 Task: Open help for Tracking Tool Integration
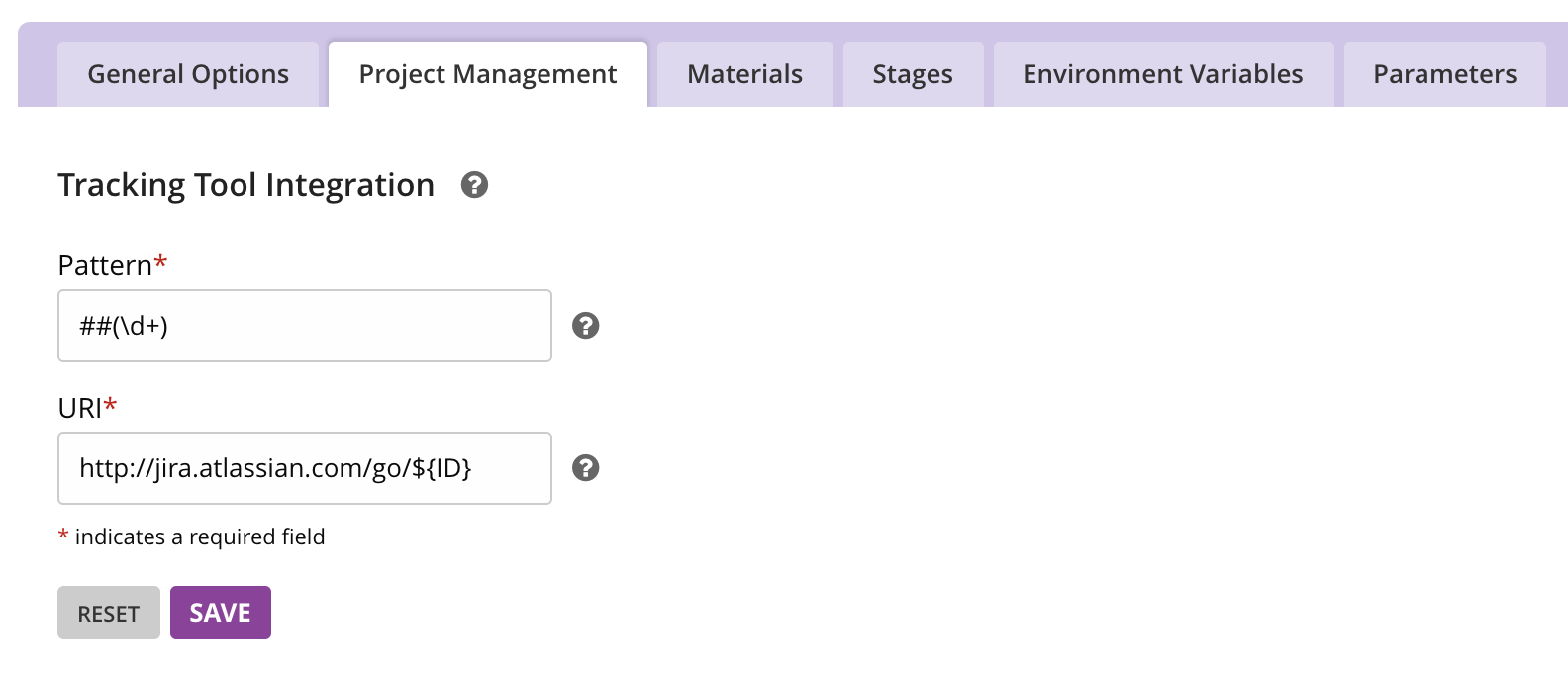coord(475,185)
